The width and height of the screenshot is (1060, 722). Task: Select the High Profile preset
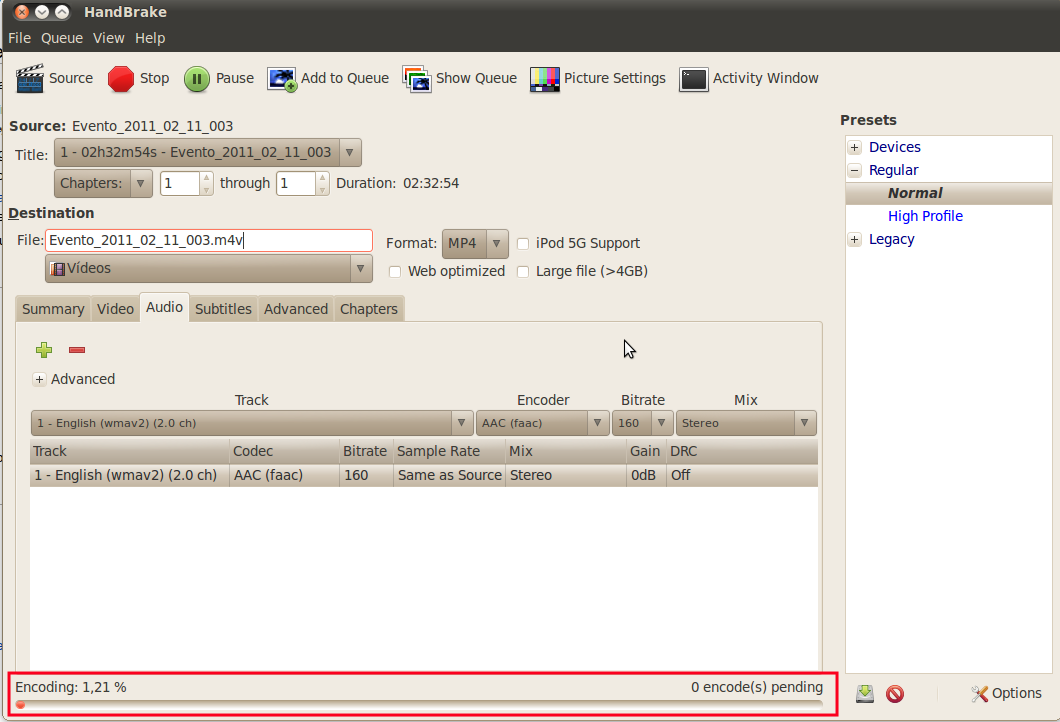click(925, 216)
